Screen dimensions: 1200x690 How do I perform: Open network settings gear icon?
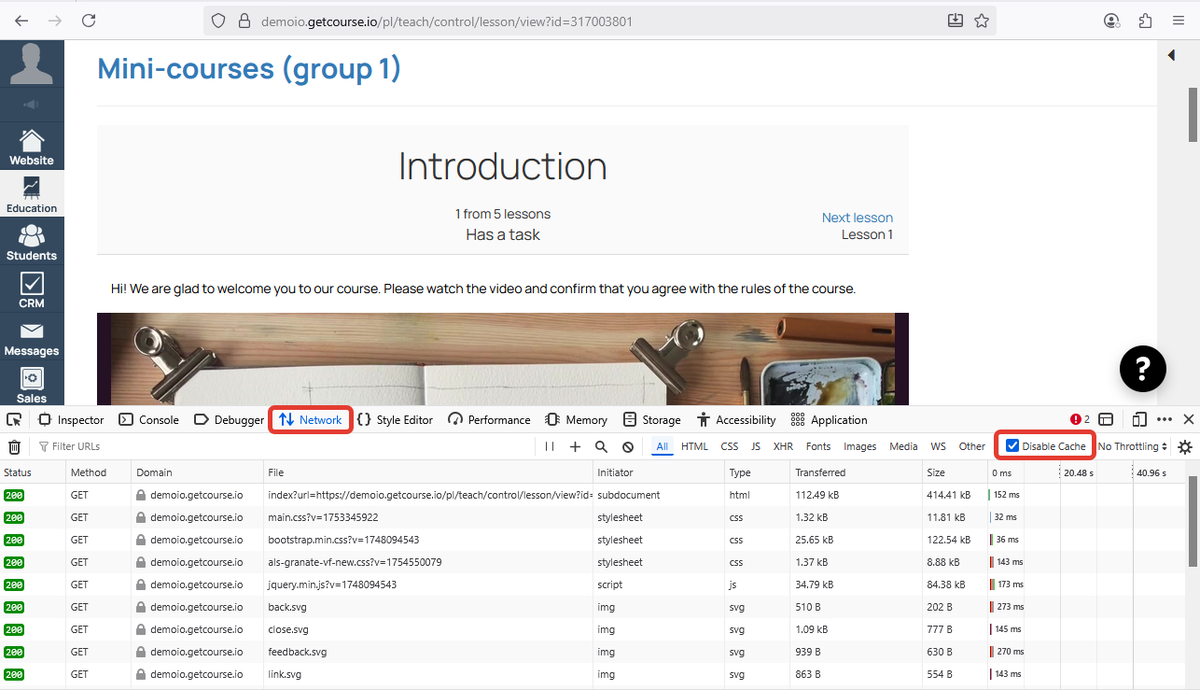click(x=1185, y=447)
